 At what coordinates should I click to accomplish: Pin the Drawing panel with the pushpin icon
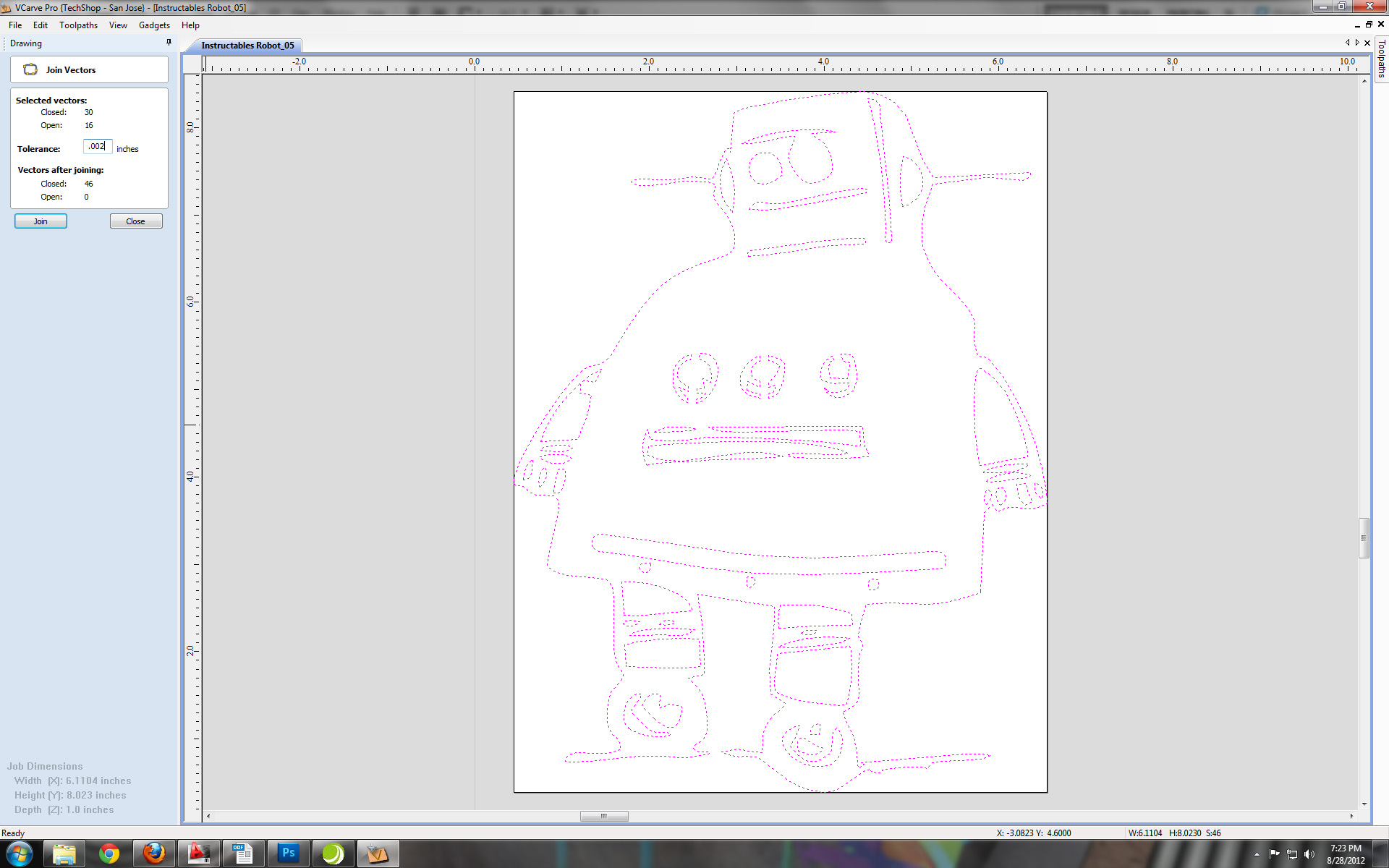click(x=169, y=43)
